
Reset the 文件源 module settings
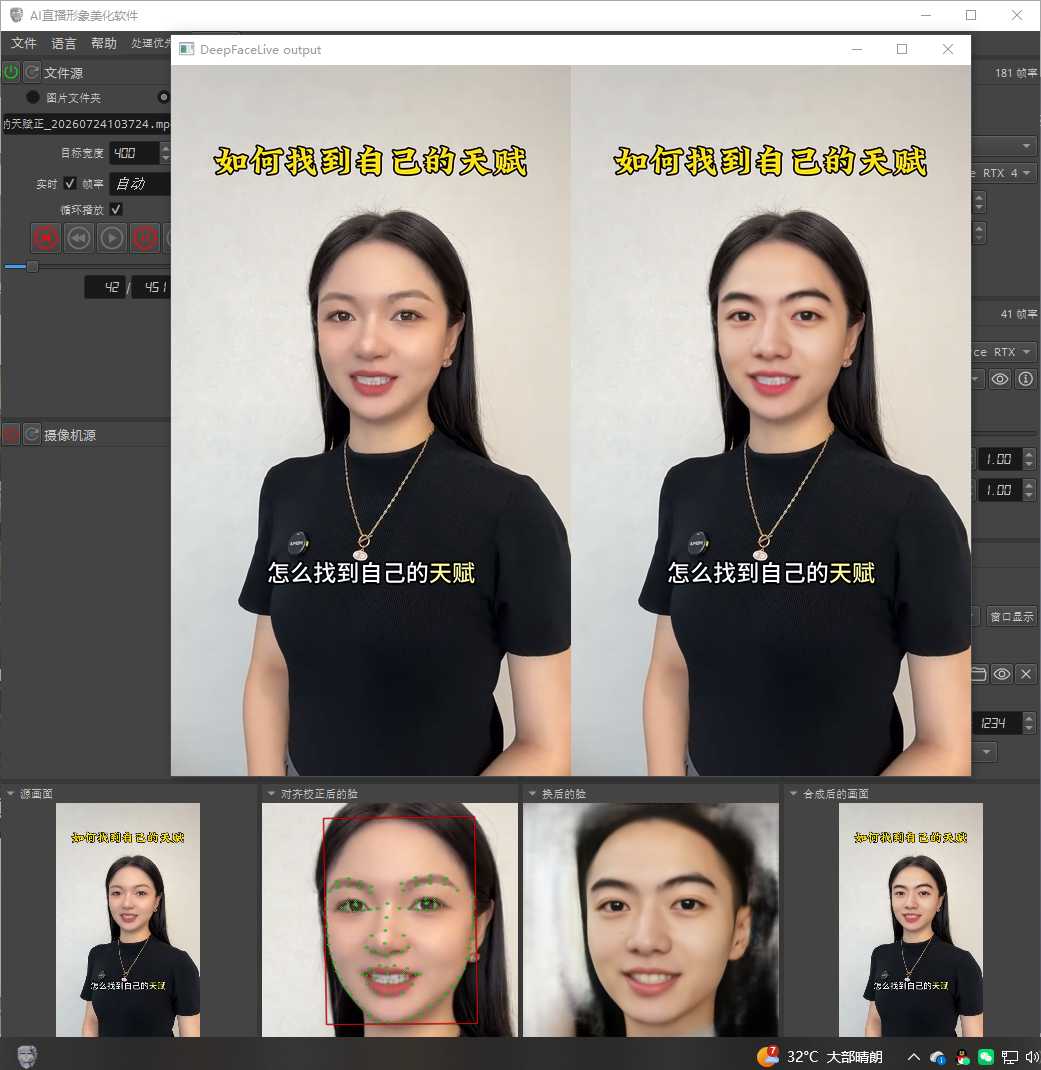[x=32, y=72]
